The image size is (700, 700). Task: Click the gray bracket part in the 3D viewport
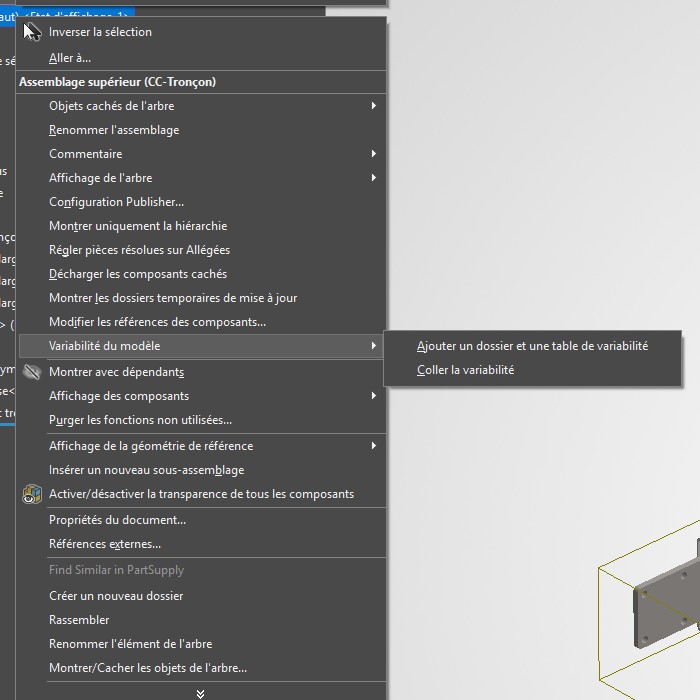(665, 603)
